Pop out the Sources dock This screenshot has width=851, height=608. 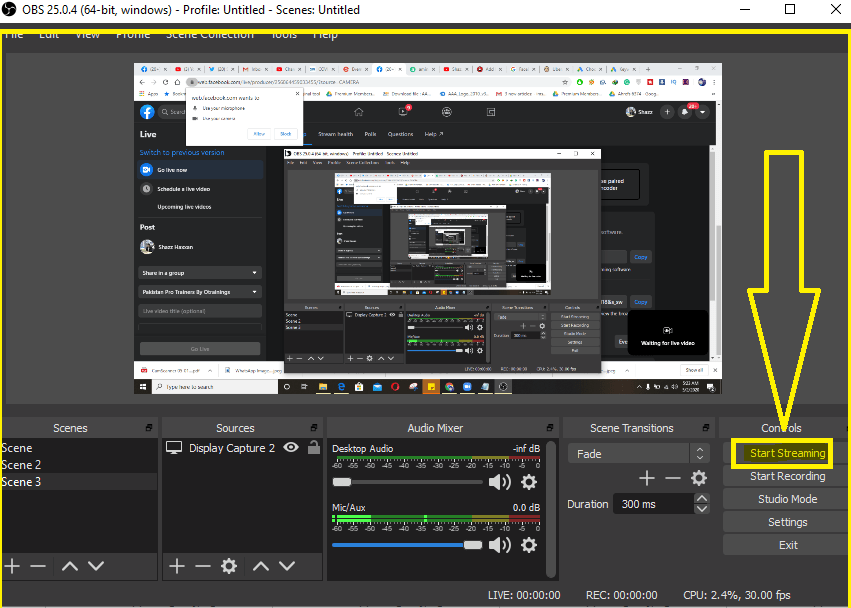coord(314,428)
